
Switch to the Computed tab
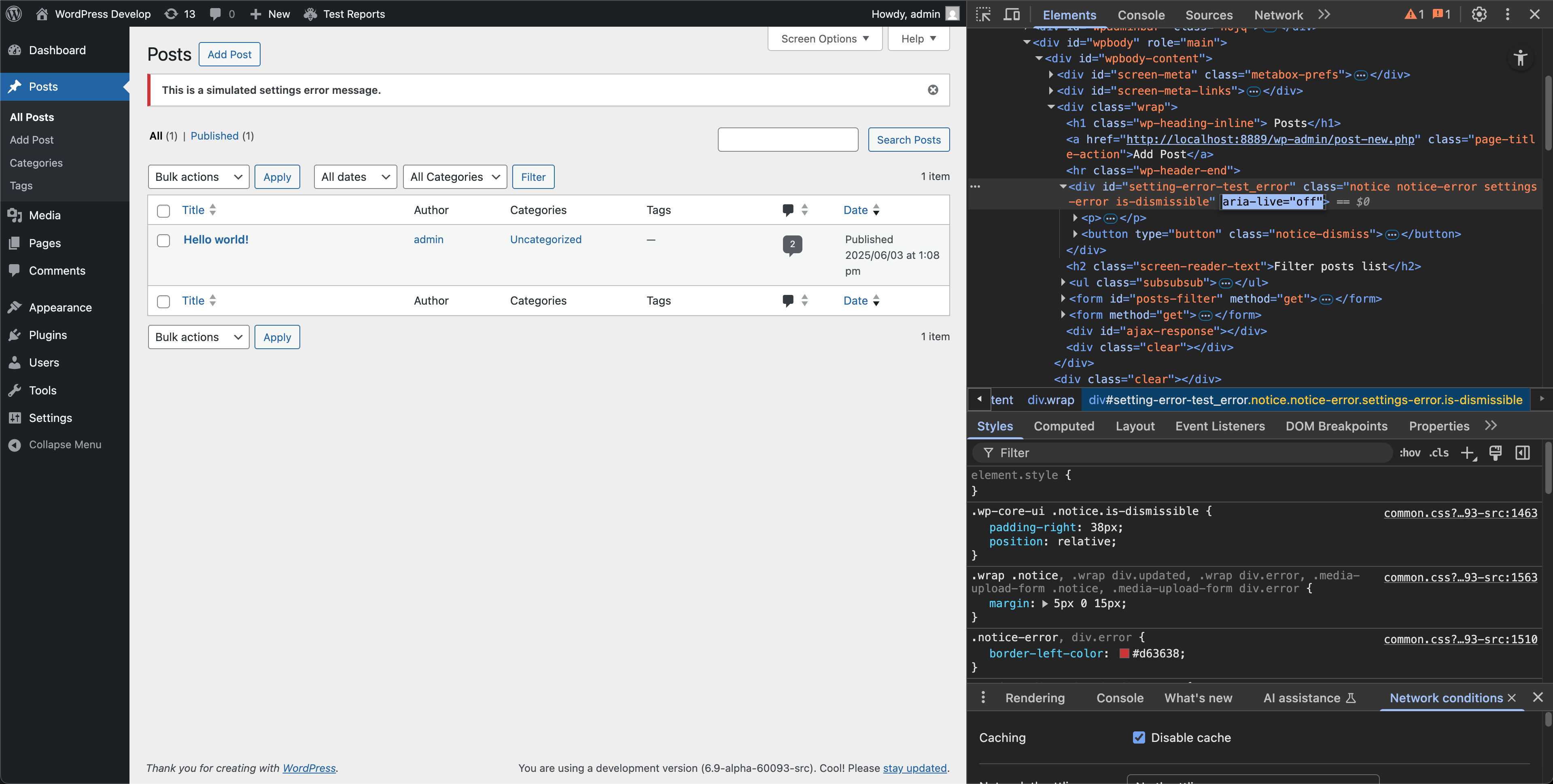(1063, 426)
